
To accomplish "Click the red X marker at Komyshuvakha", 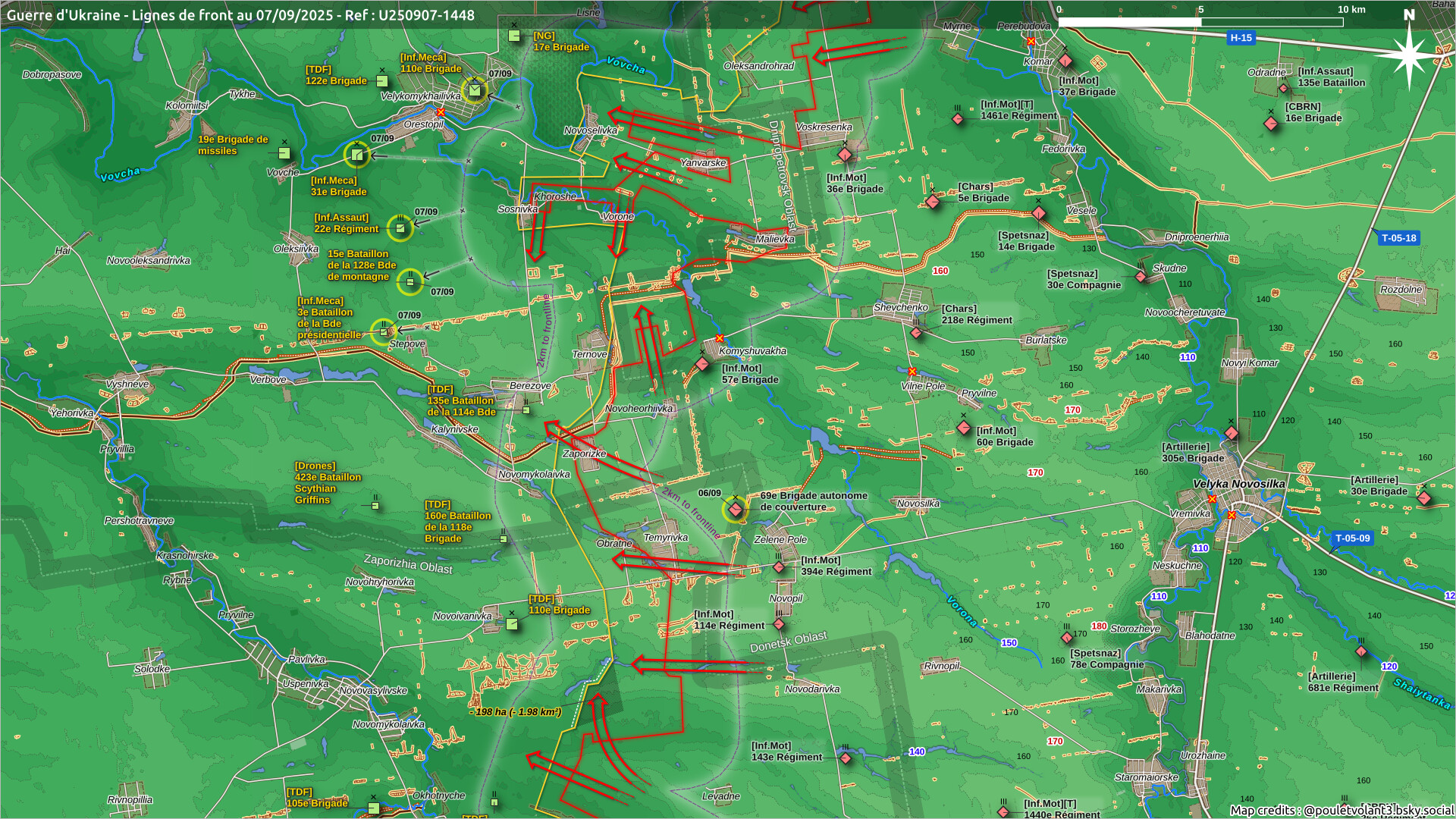I will (x=720, y=339).
